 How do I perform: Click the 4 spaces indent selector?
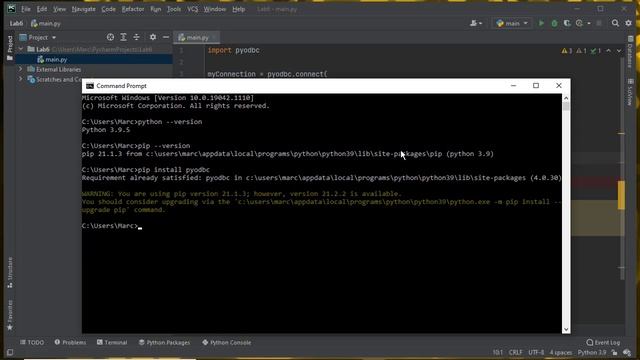click(560, 353)
